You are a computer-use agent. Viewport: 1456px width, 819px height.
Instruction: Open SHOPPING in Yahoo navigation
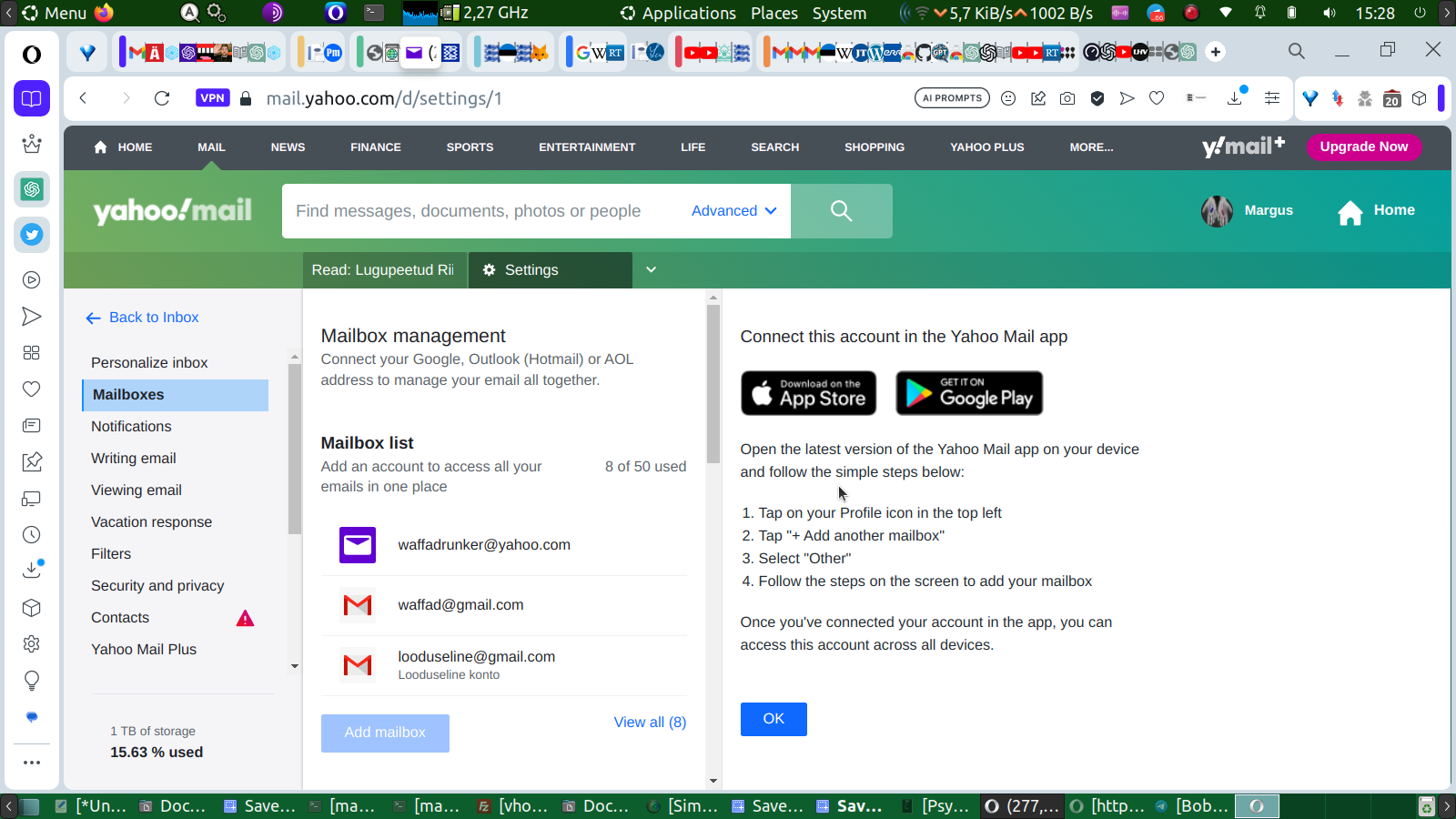pyautogui.click(x=875, y=147)
